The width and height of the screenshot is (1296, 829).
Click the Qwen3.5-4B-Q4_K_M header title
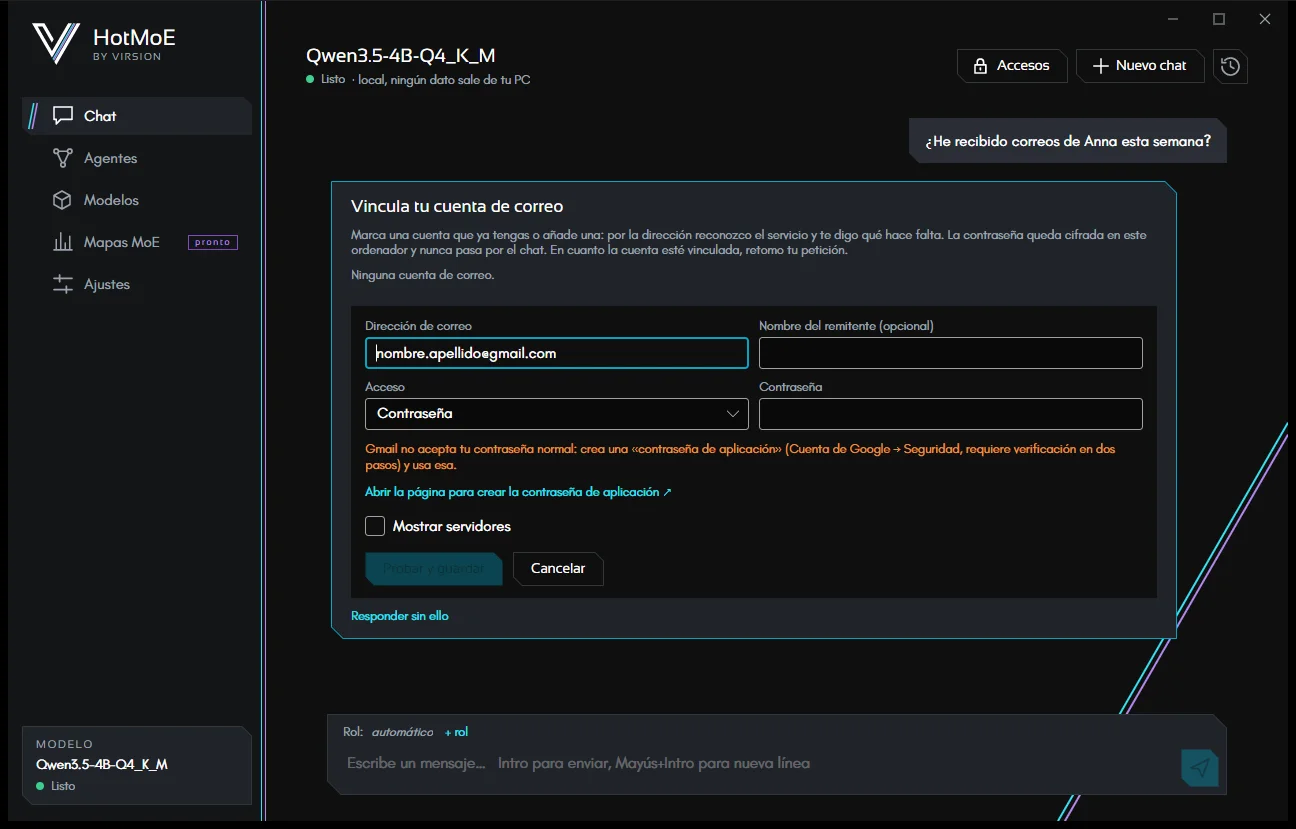pos(401,56)
